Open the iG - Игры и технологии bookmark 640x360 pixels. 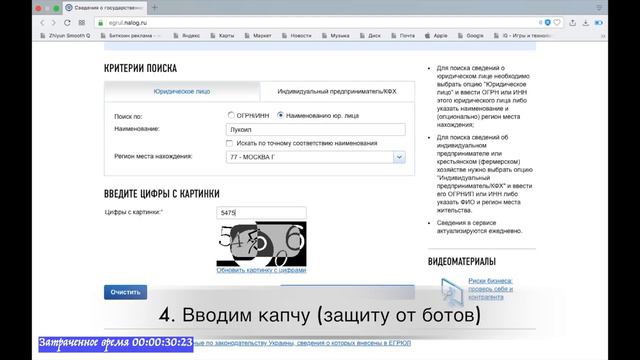523,36
